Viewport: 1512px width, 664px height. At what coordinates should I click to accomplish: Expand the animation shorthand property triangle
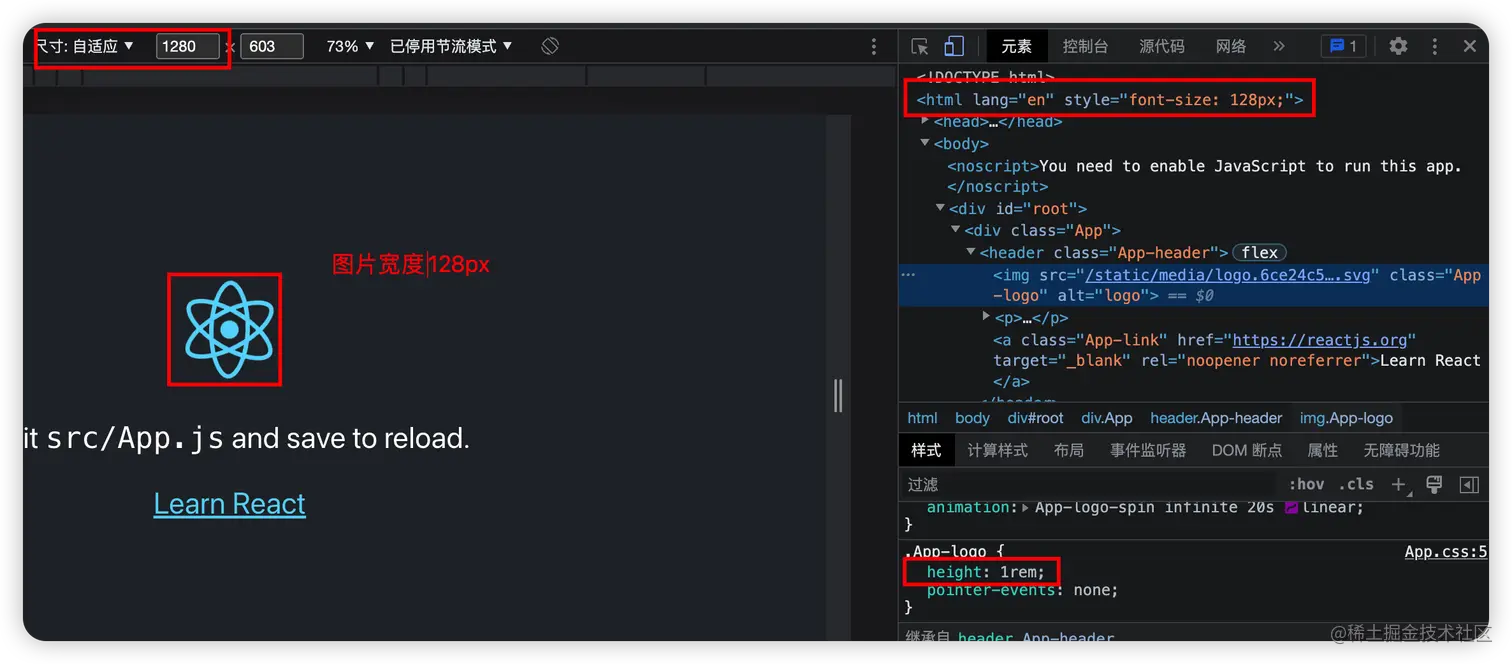click(x=1026, y=507)
